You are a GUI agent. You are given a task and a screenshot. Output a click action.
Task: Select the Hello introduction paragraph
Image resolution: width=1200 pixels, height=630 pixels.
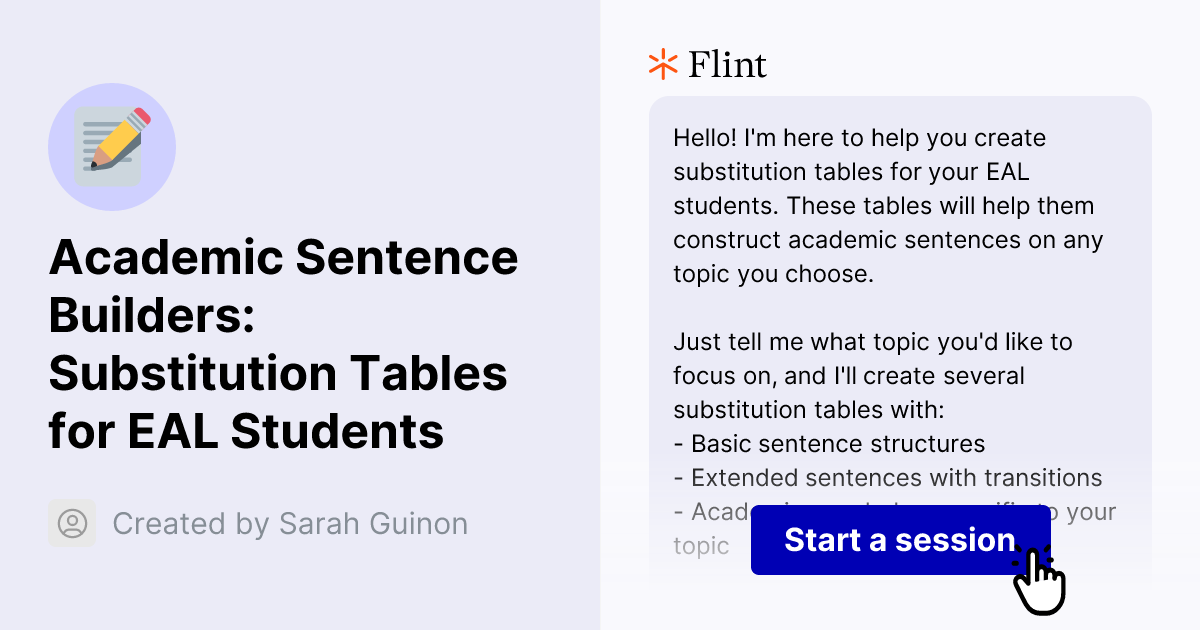[888, 205]
